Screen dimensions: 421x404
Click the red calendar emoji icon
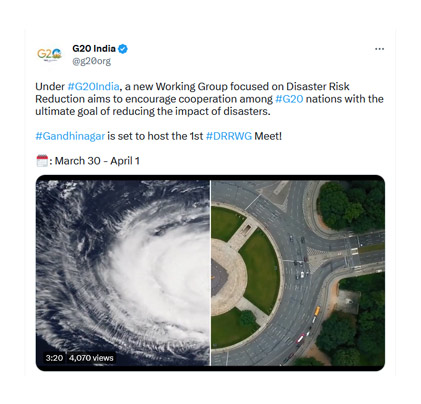click(42, 161)
